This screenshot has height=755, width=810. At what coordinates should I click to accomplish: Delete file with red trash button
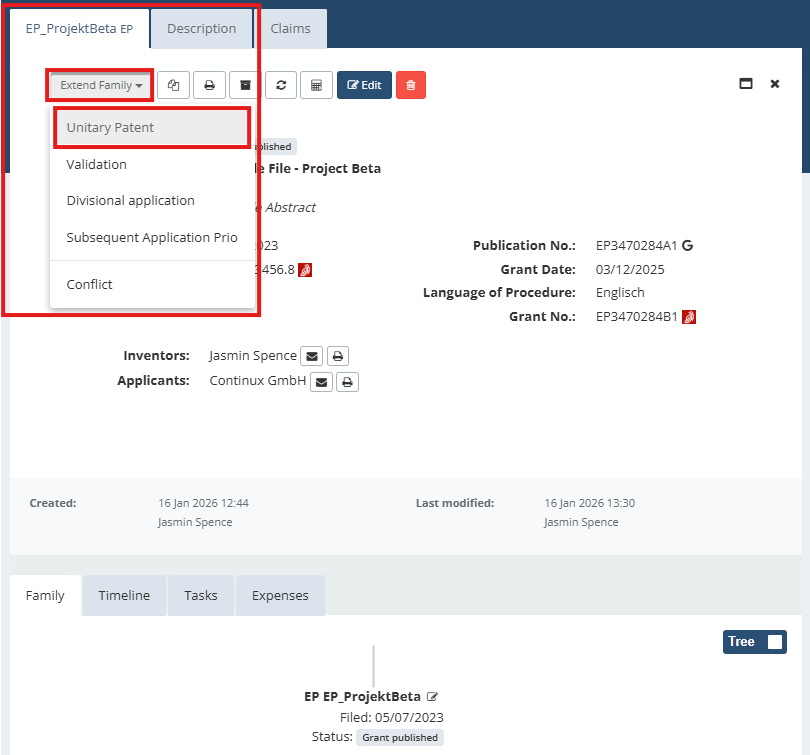(411, 85)
